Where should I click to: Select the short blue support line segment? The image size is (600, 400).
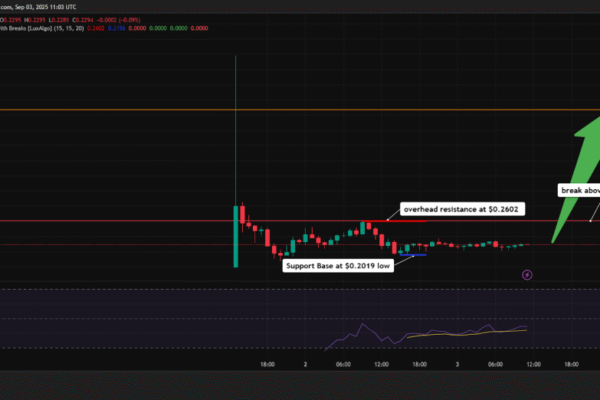(x=413, y=255)
